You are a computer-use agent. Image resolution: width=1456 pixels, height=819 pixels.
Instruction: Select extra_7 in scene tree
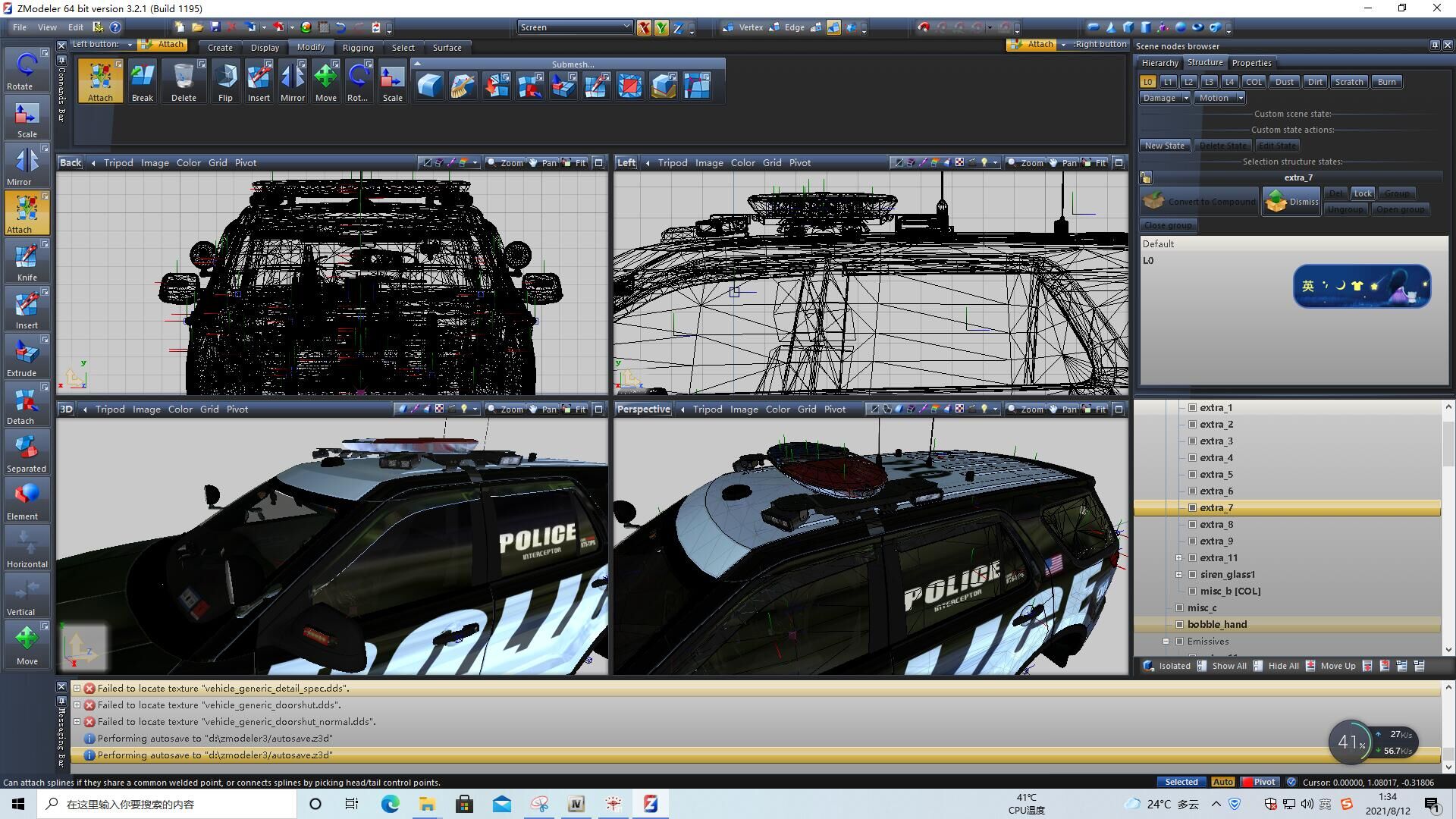pyautogui.click(x=1288, y=508)
